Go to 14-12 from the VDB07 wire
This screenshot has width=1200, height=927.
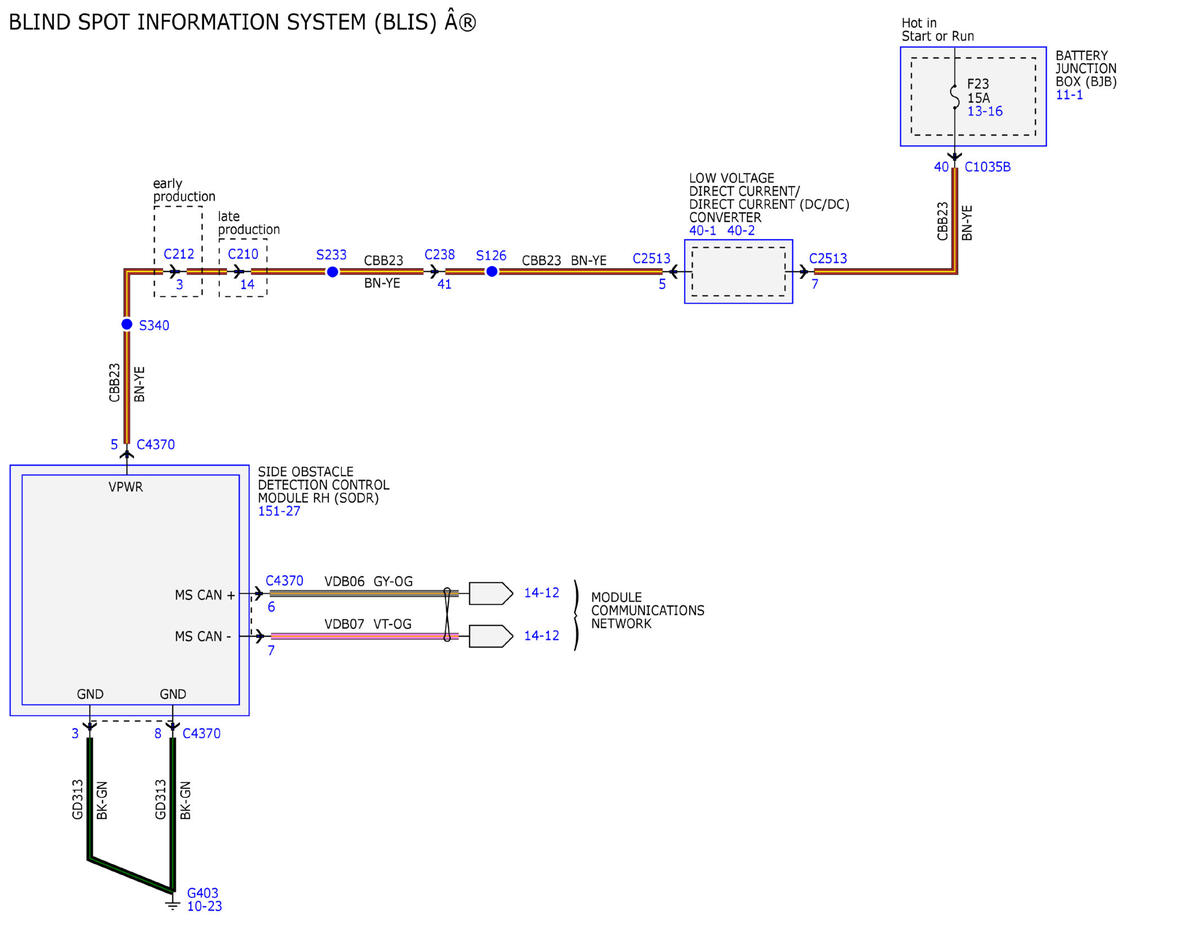tap(541, 635)
